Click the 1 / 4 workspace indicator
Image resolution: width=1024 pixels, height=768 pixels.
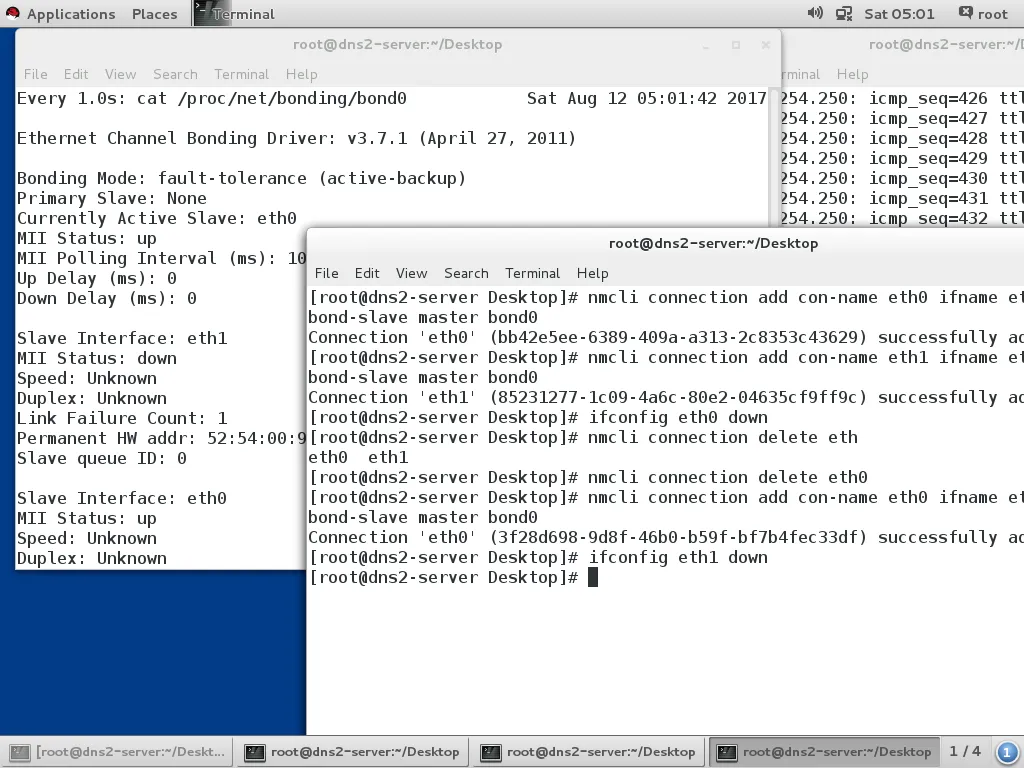pyautogui.click(x=965, y=752)
